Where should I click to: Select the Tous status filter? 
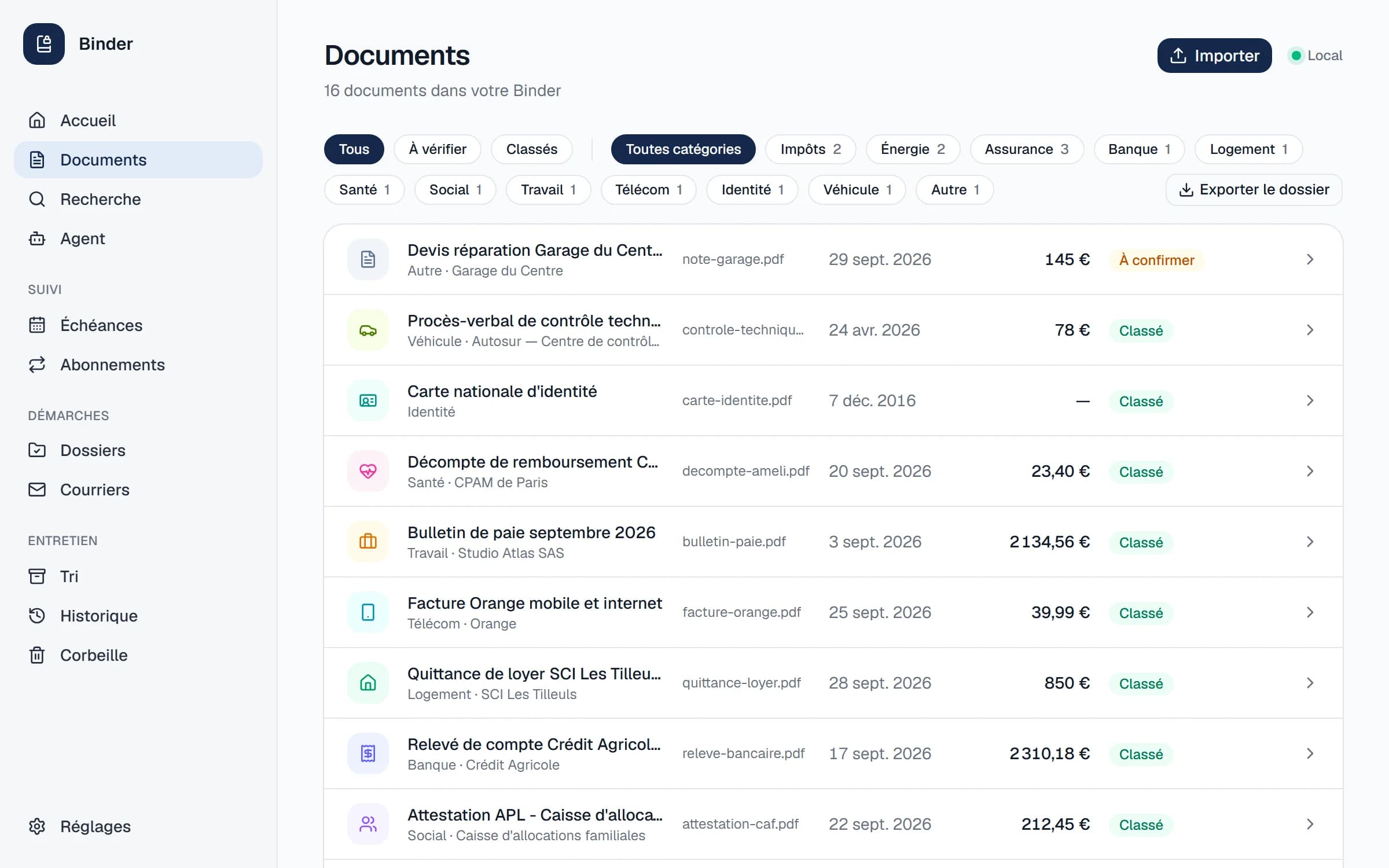[x=354, y=149]
